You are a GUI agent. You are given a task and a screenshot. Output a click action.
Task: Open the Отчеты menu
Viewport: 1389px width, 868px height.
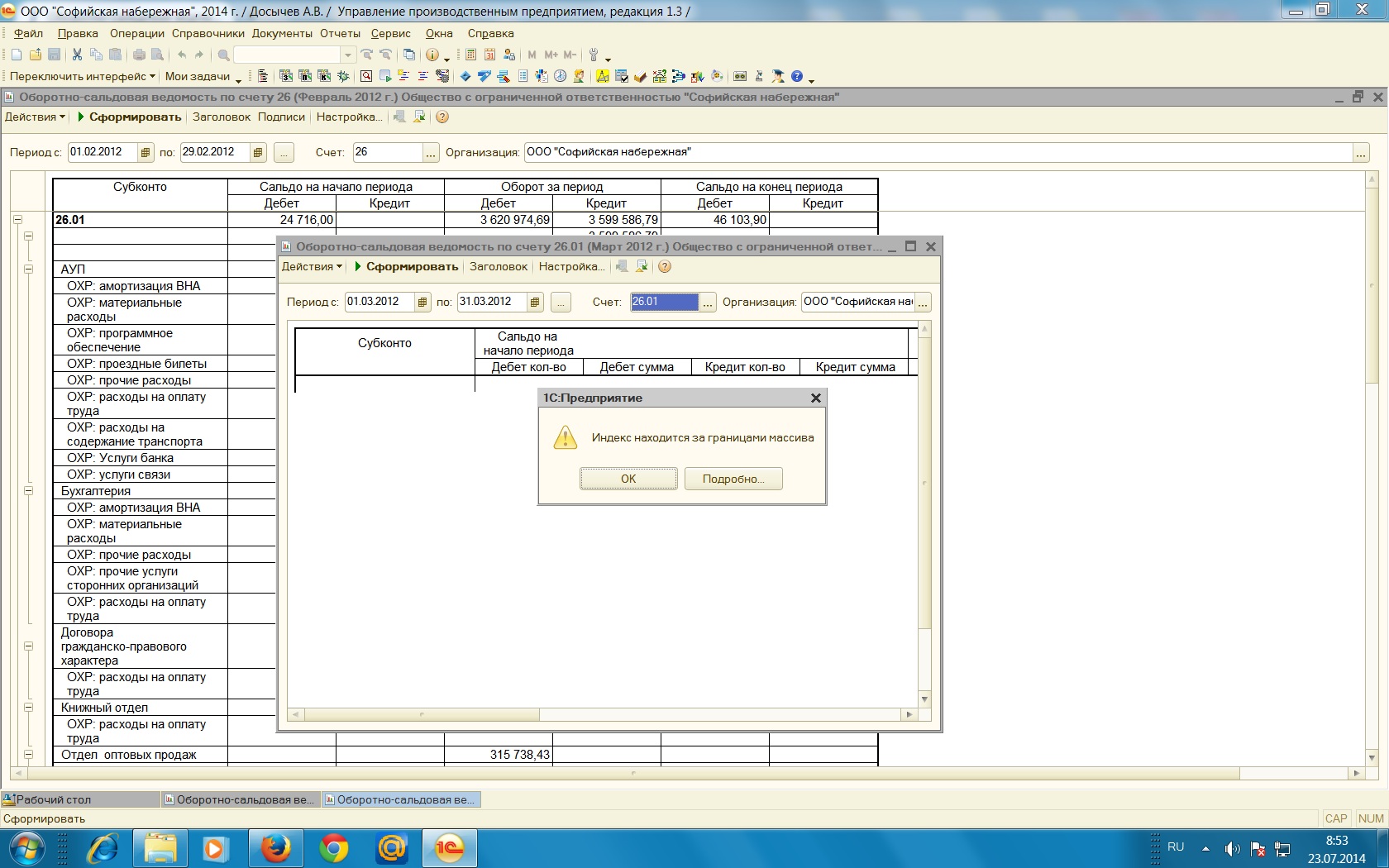[340, 33]
